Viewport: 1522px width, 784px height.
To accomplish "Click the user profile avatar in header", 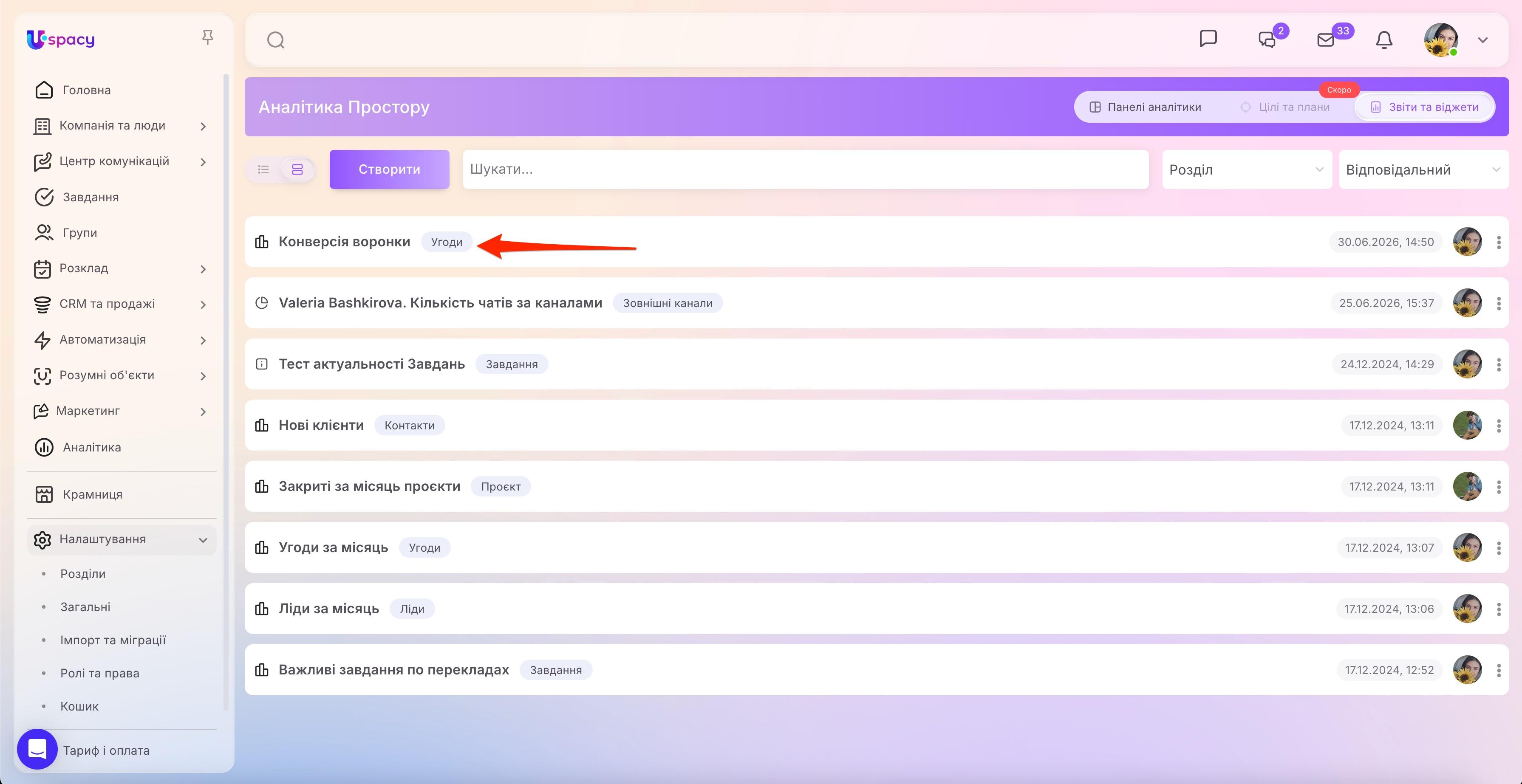I will coord(1440,39).
